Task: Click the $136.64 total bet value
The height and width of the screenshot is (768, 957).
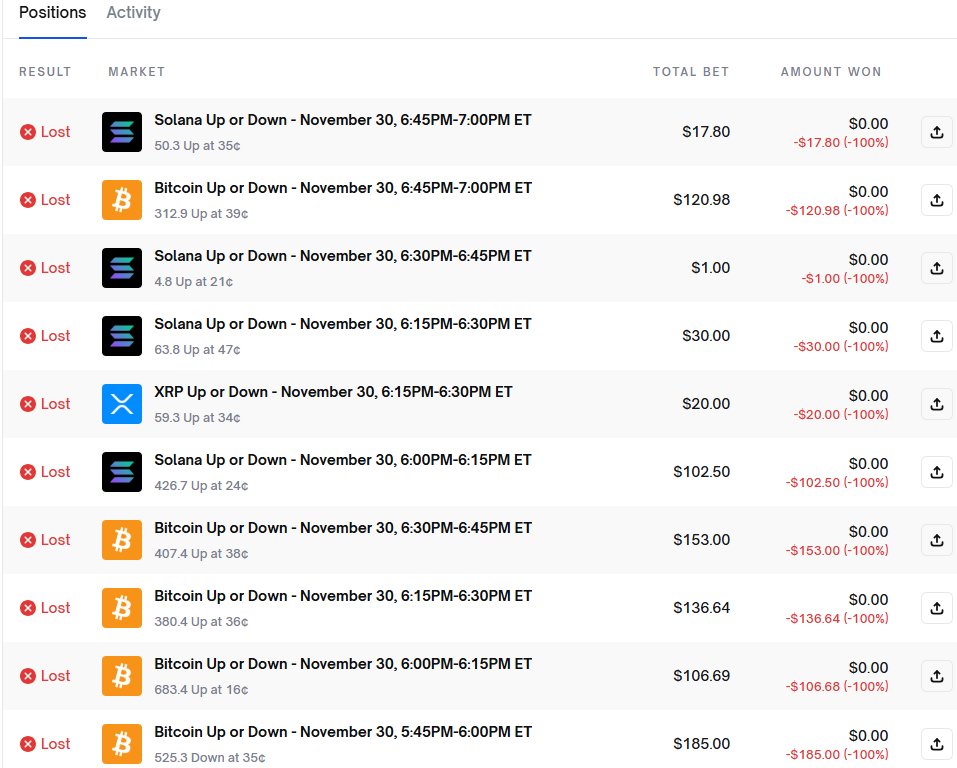Action: click(701, 608)
